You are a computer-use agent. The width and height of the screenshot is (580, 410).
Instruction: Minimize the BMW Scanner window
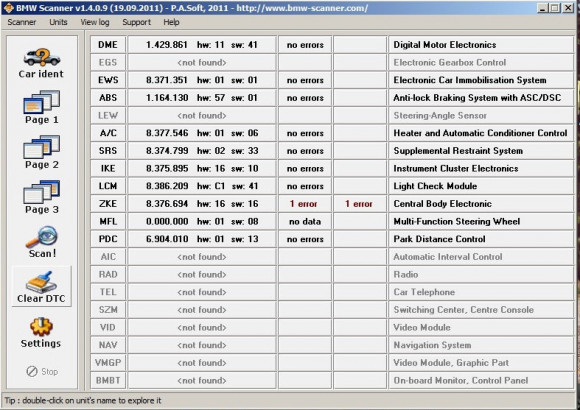[542, 8]
